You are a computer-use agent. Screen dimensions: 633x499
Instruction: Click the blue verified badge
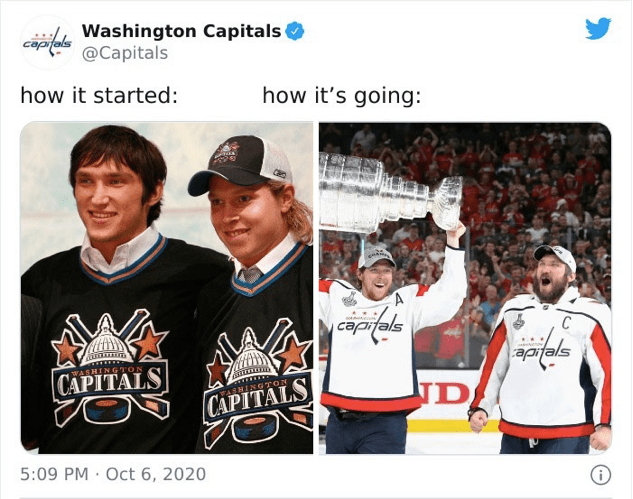(295, 31)
